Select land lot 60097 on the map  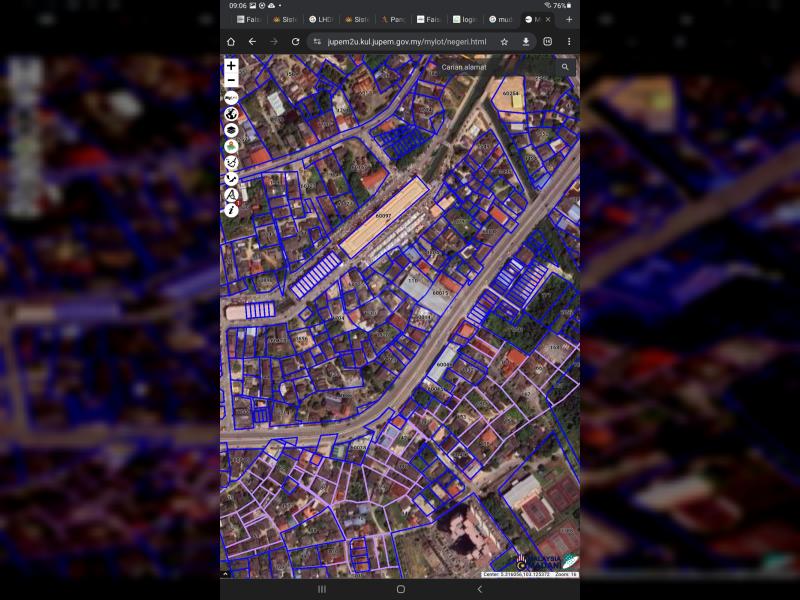click(x=384, y=216)
